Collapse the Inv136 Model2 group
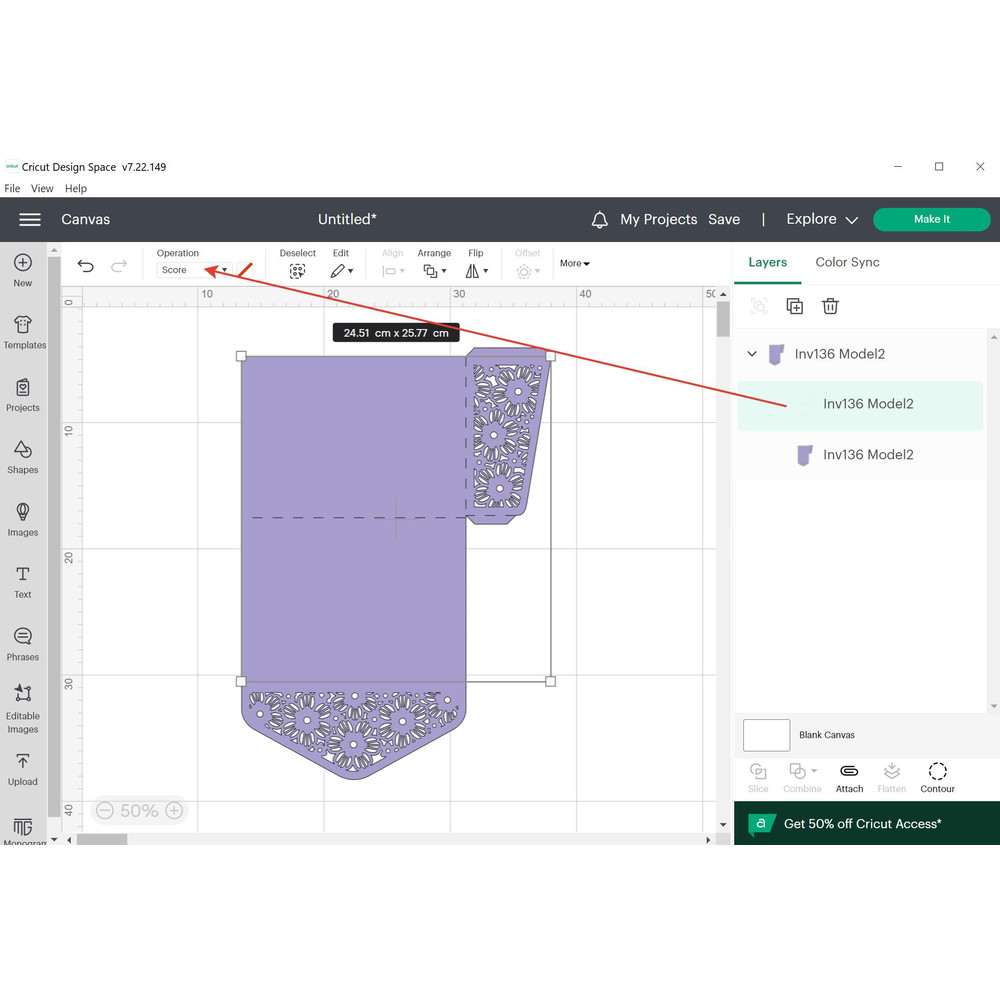 [x=752, y=354]
